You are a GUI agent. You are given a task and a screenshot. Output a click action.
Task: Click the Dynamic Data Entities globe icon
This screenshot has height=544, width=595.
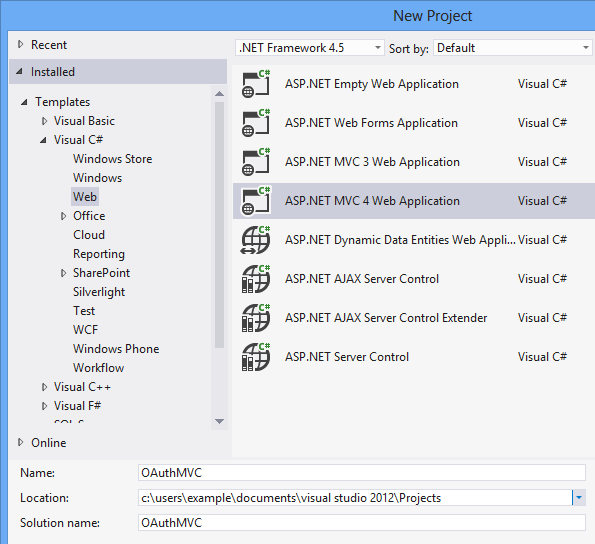click(256, 240)
